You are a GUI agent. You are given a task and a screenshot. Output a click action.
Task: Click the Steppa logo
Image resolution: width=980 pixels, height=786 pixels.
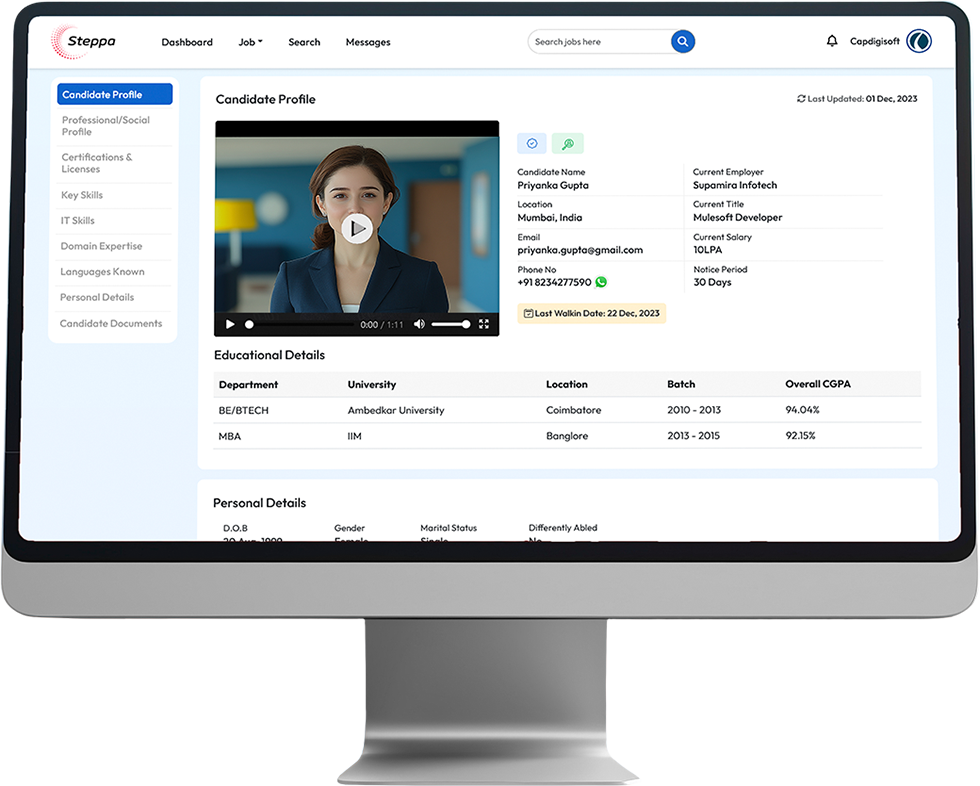(x=84, y=42)
